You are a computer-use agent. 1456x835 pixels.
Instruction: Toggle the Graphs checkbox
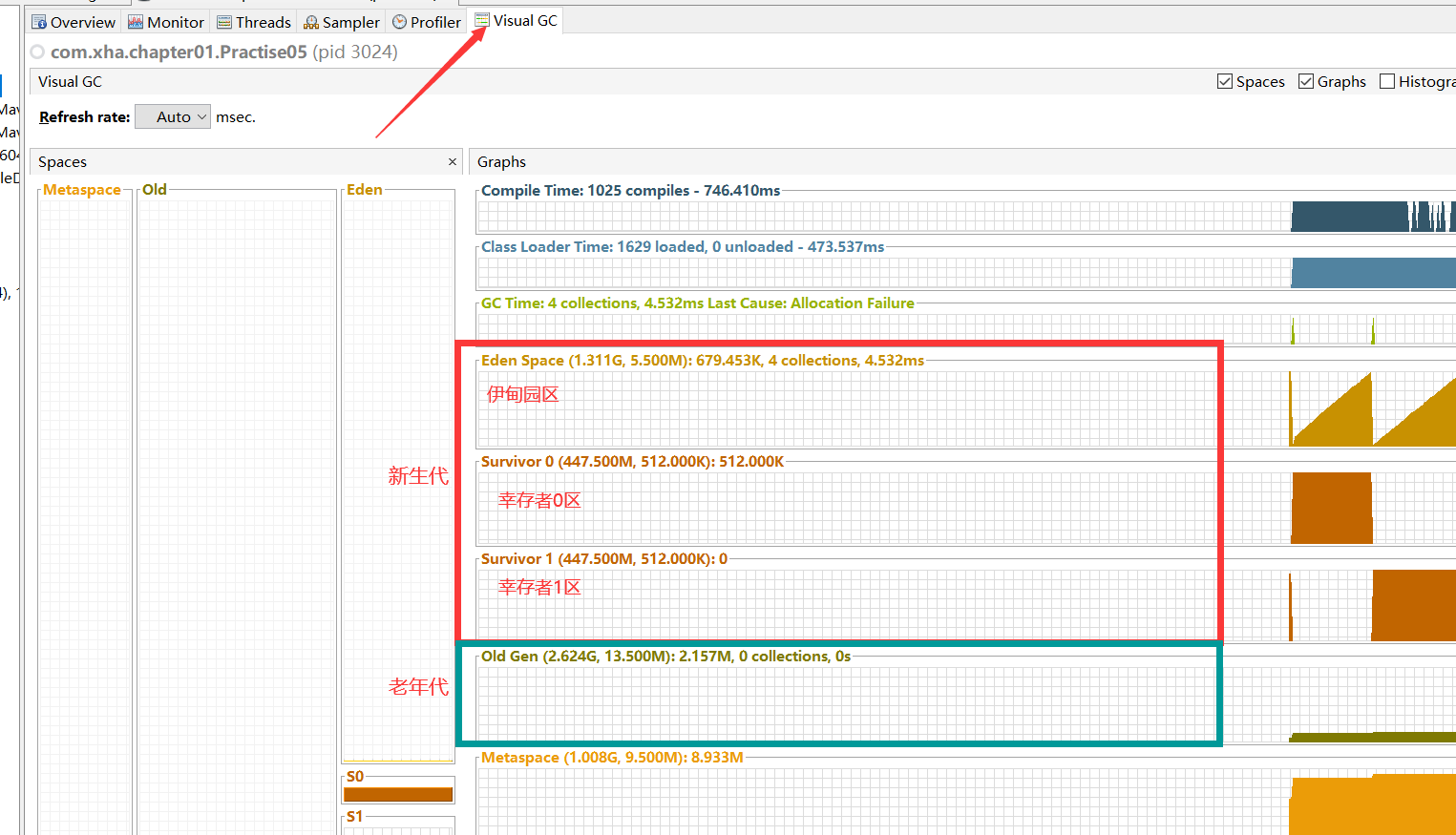(1306, 81)
